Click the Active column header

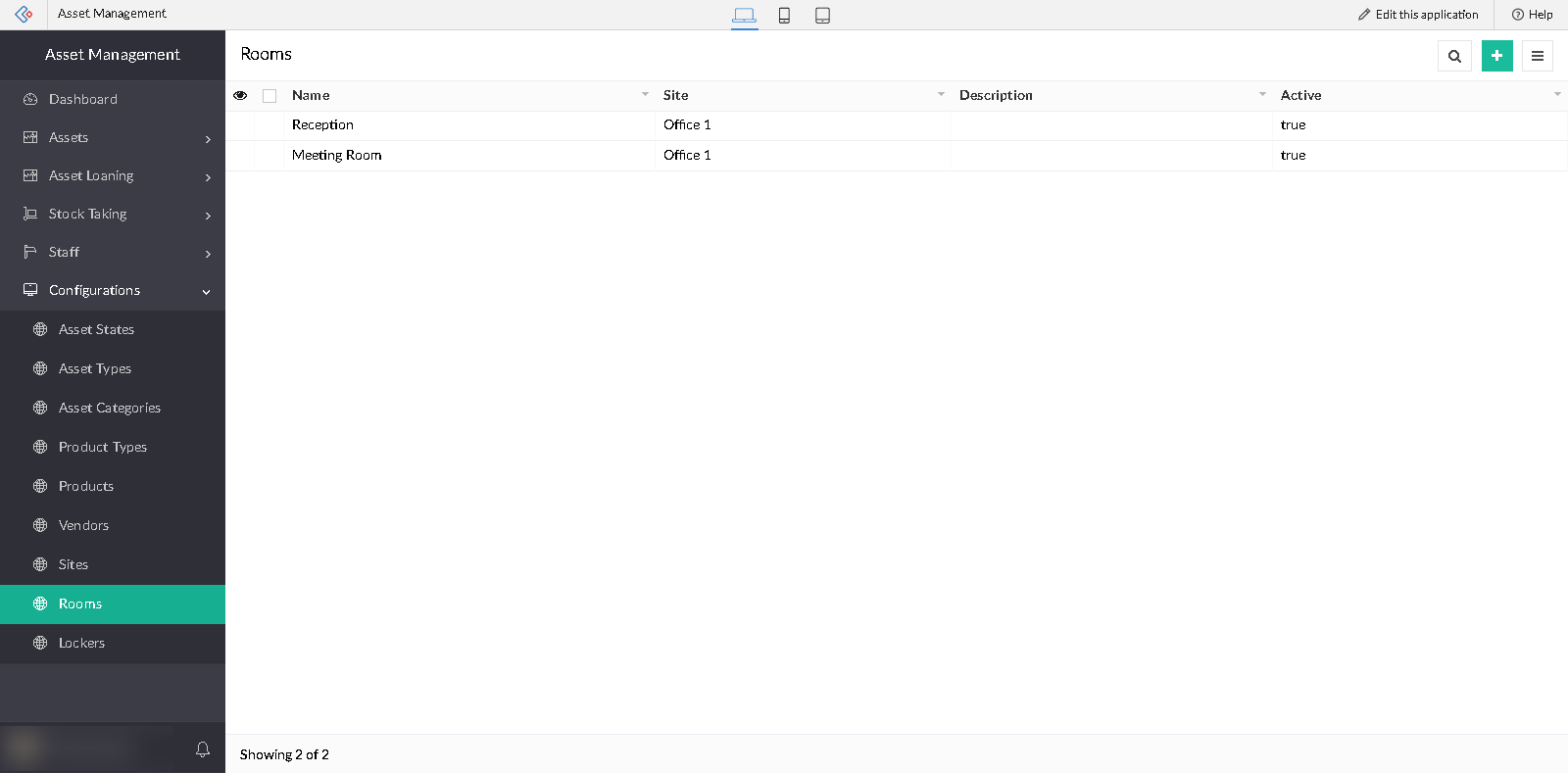[x=1300, y=95]
